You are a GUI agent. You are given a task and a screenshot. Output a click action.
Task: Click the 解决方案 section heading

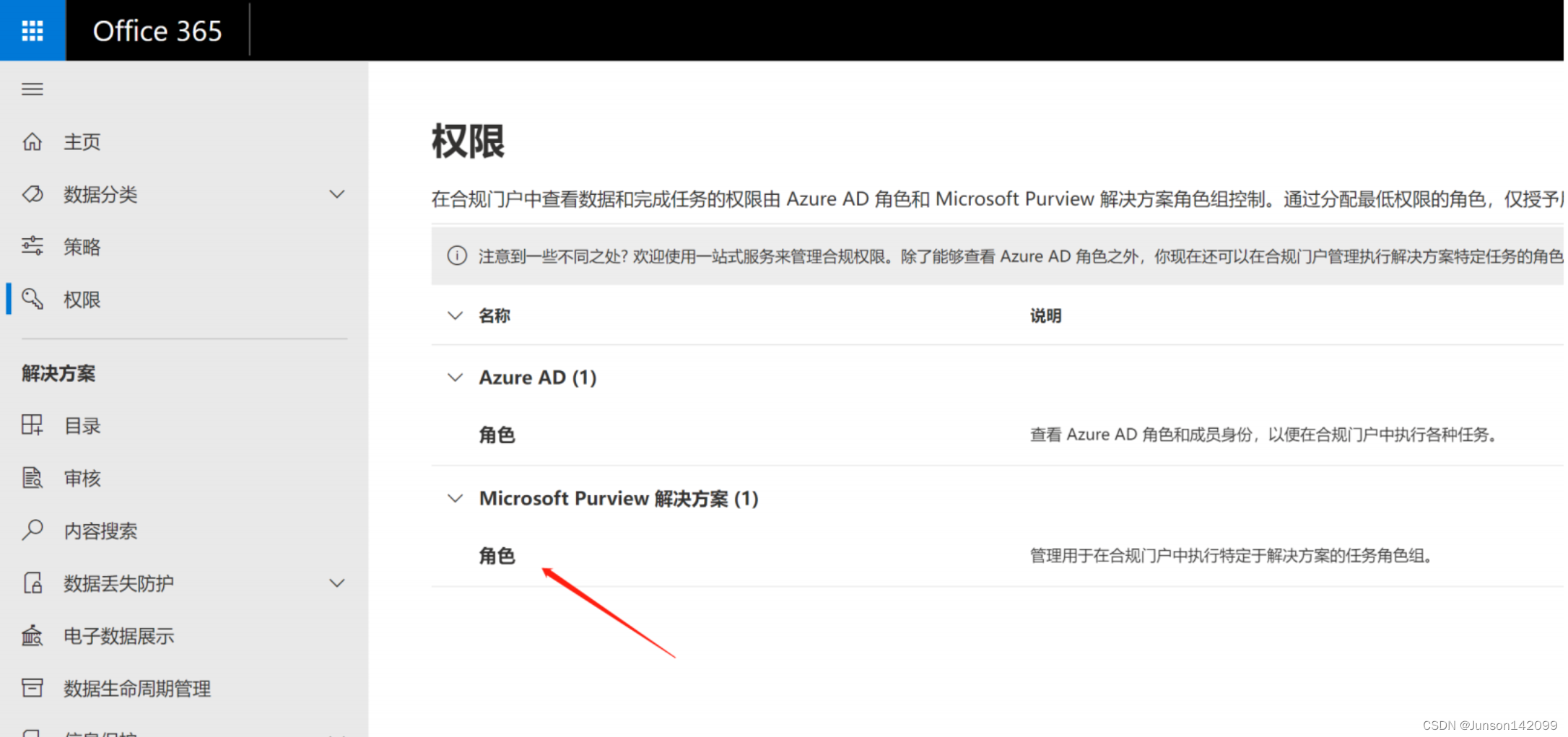click(58, 373)
